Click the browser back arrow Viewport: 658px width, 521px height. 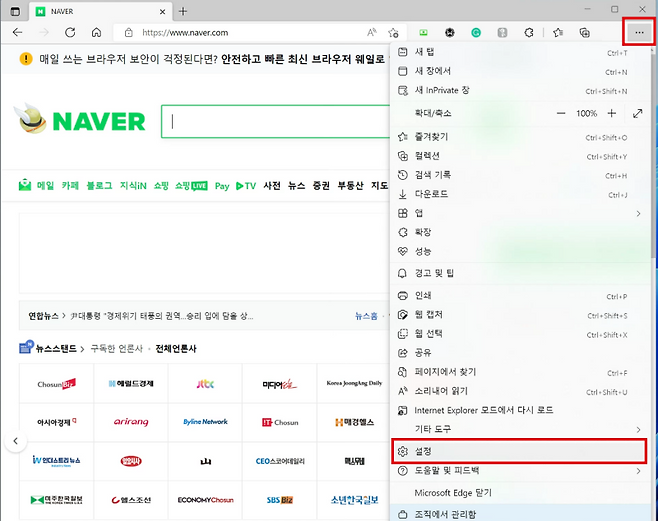pos(17,32)
